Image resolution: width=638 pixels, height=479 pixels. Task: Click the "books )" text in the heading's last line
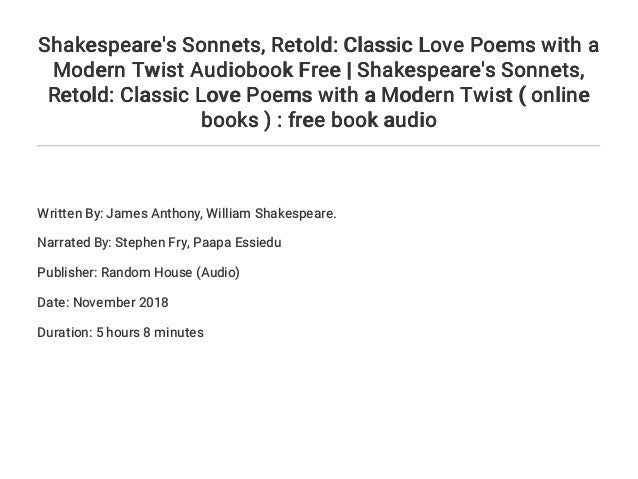(x=236, y=120)
